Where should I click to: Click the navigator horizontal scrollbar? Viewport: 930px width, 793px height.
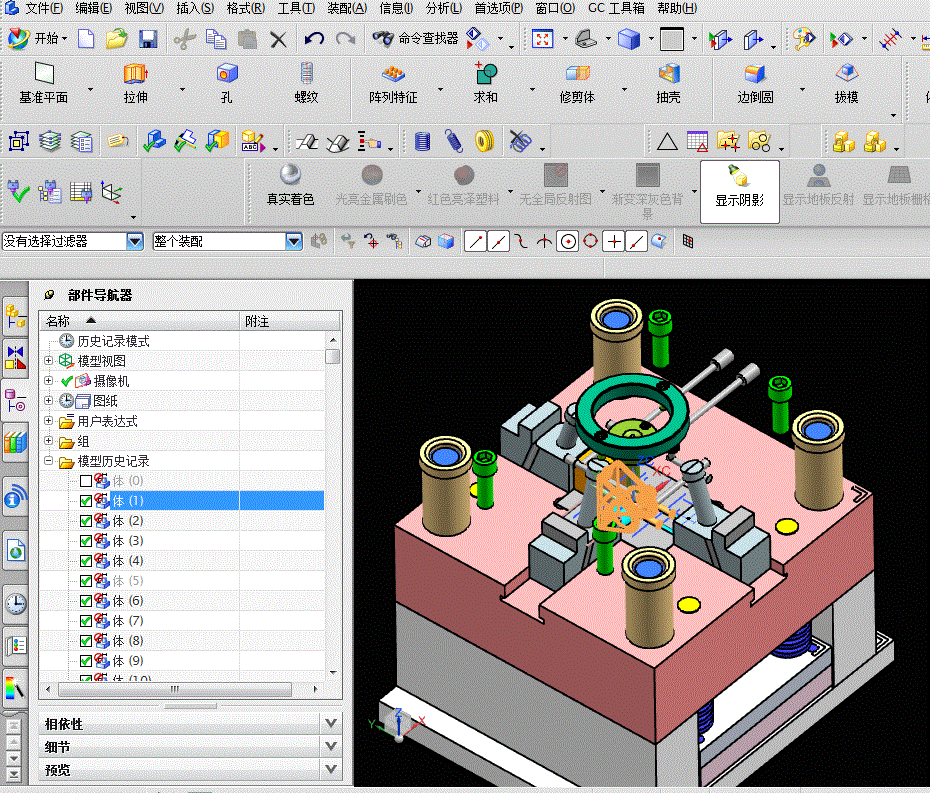tap(175, 689)
